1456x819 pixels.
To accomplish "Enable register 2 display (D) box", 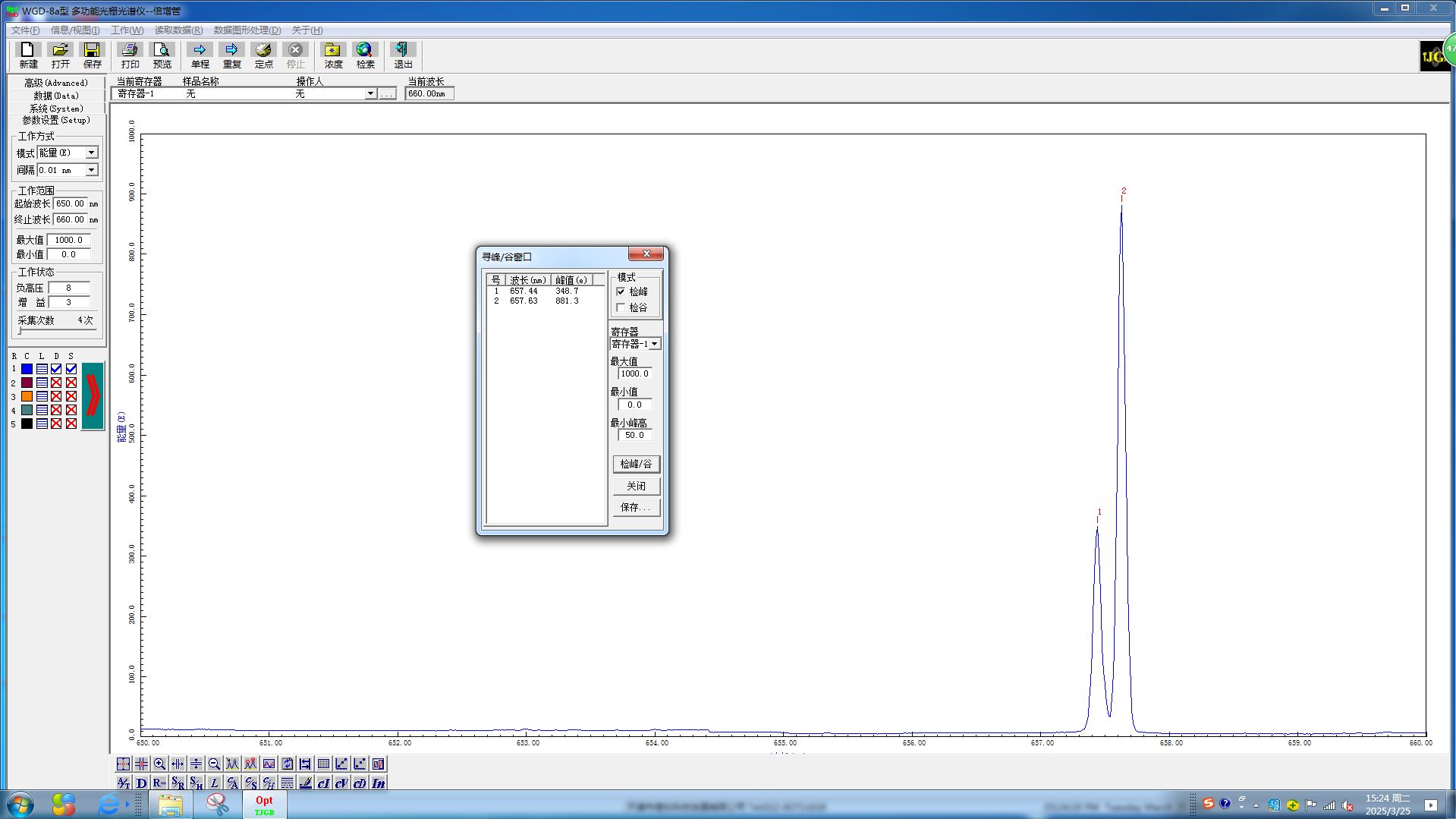I will (x=56, y=383).
